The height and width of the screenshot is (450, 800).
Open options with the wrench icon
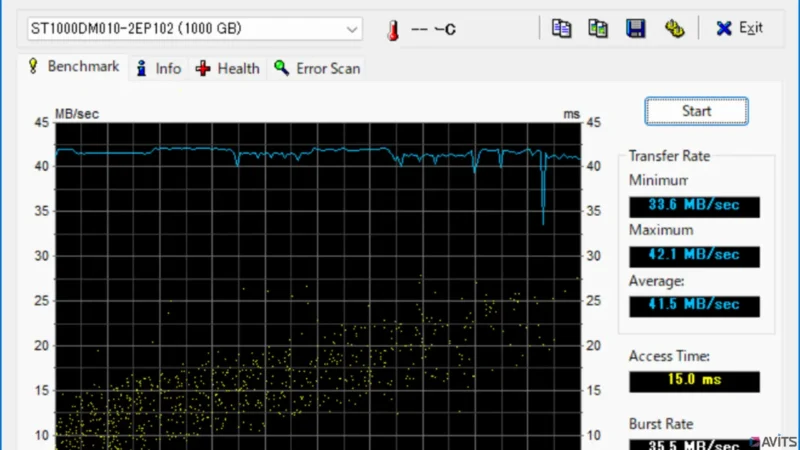pos(674,28)
